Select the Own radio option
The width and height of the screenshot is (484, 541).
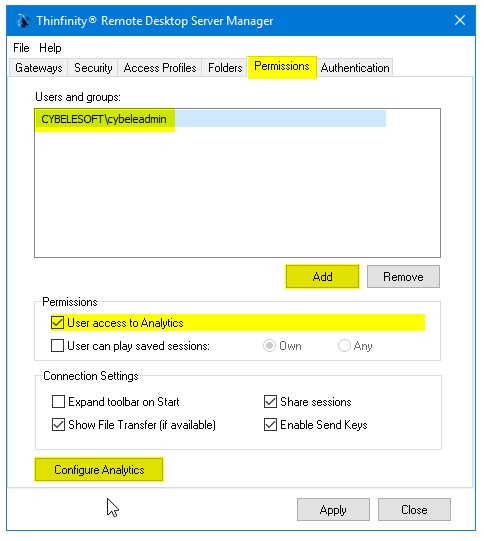(x=269, y=346)
